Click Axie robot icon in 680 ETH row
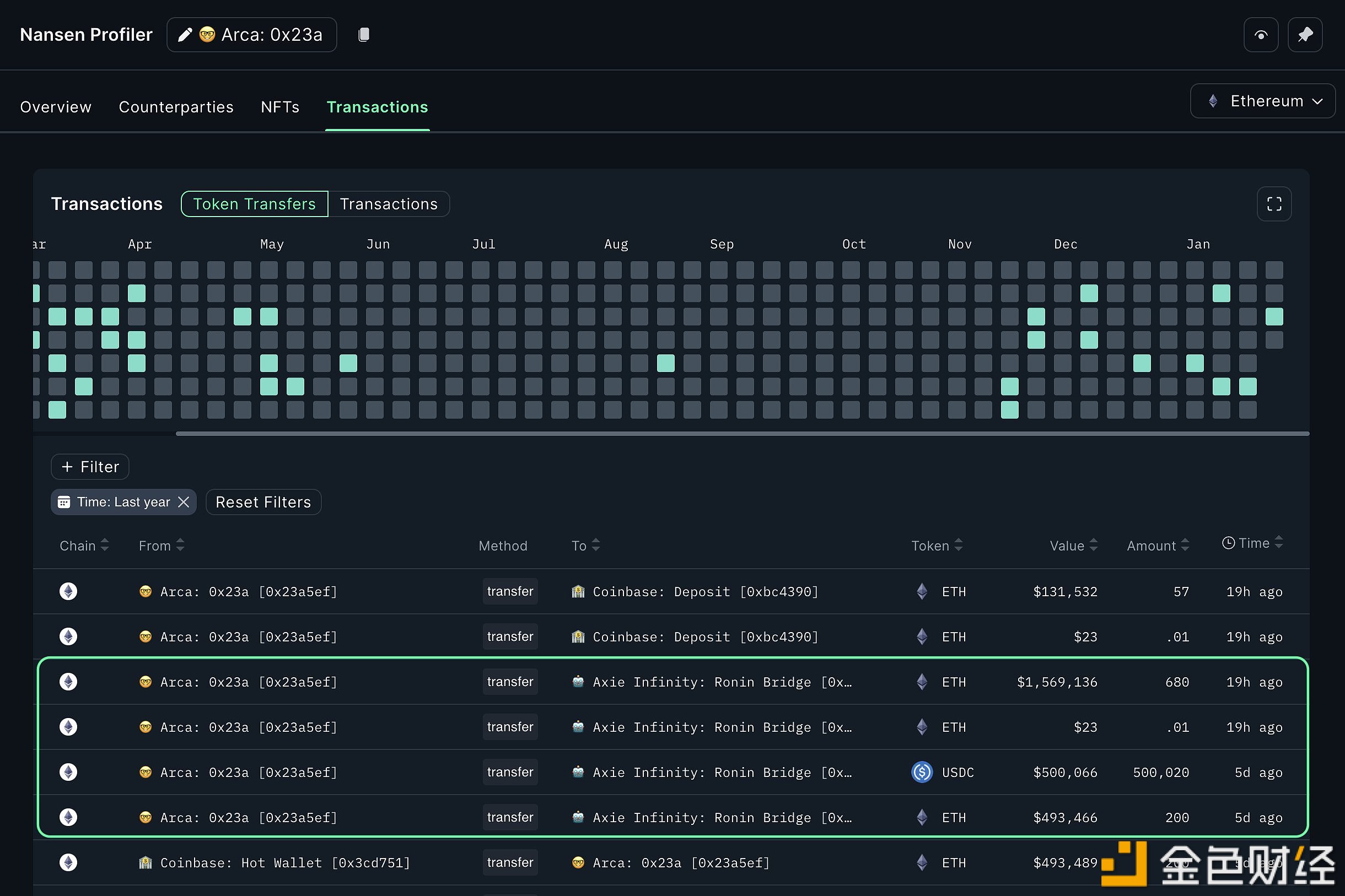Viewport: 1345px width, 896px height. [578, 682]
